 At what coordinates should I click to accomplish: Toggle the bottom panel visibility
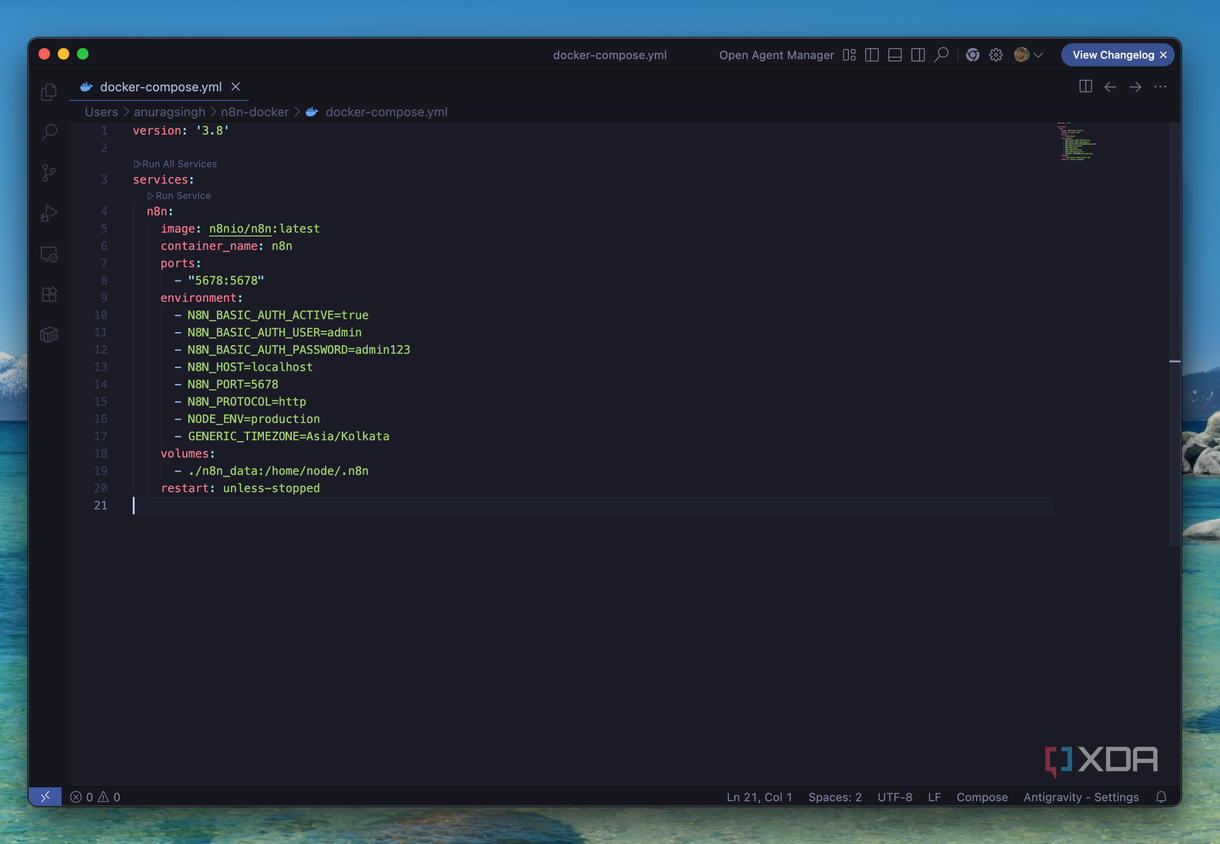(x=895, y=55)
